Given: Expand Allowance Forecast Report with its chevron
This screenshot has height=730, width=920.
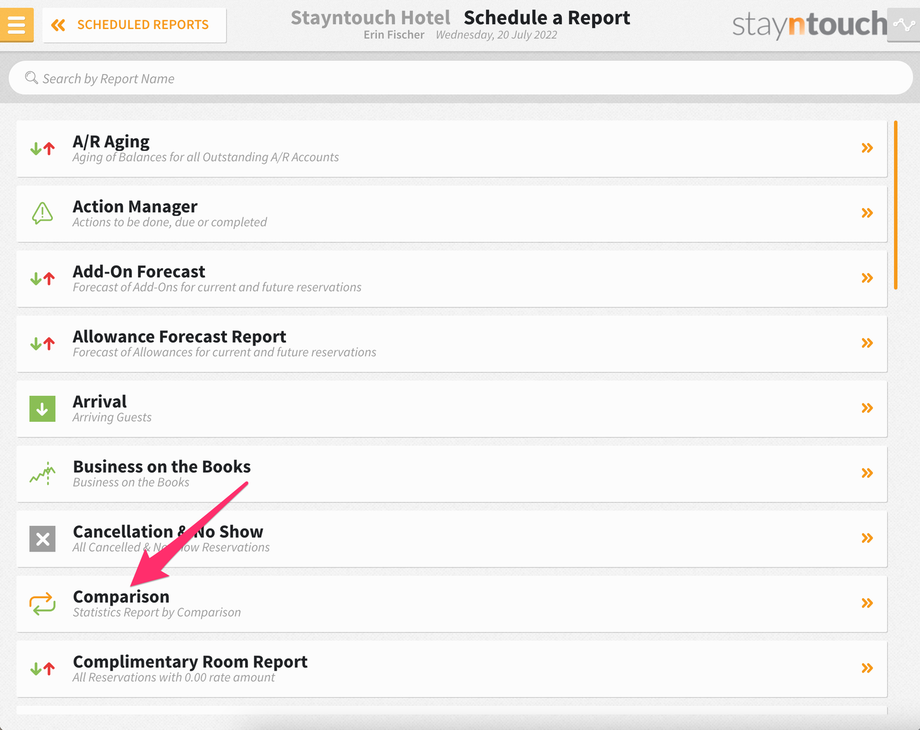Looking at the screenshot, I should [x=867, y=343].
